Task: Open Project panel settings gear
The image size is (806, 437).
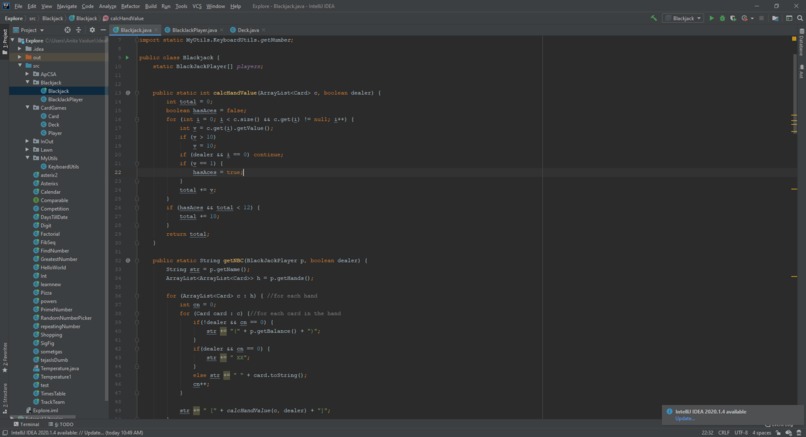Action: click(92, 30)
